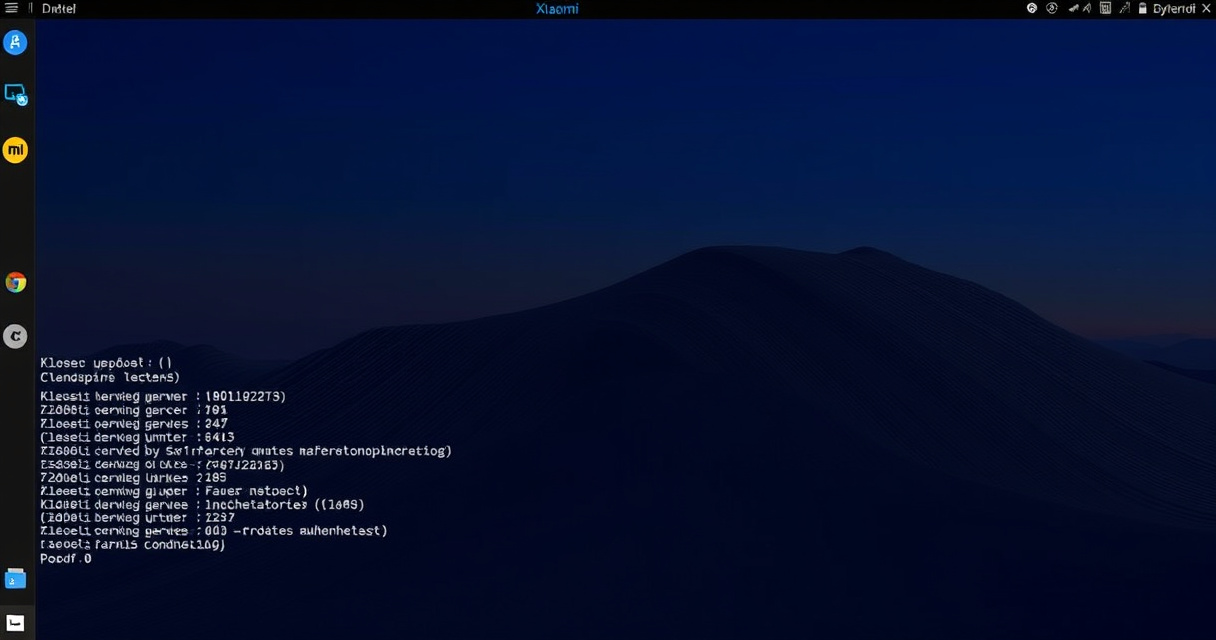Open the Dyterdi user menu
Screen dimensions: 1216x640
click(1174, 8)
